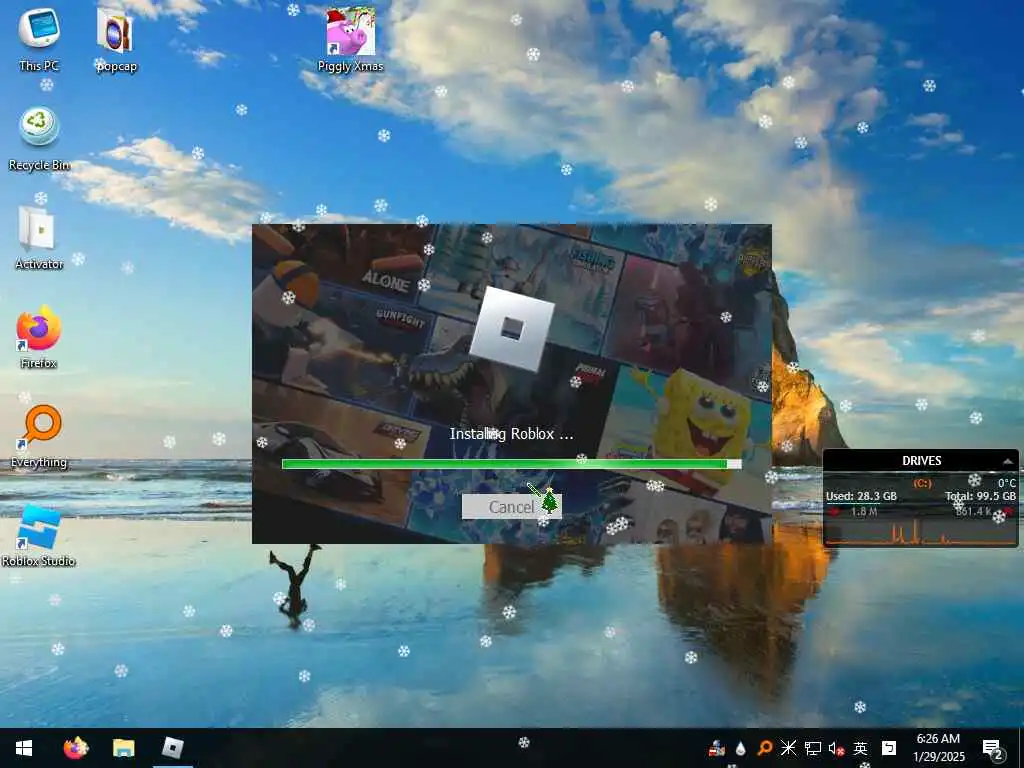The height and width of the screenshot is (768, 1024).
Task: Select the popcap desktop icon
Action: pos(116,39)
